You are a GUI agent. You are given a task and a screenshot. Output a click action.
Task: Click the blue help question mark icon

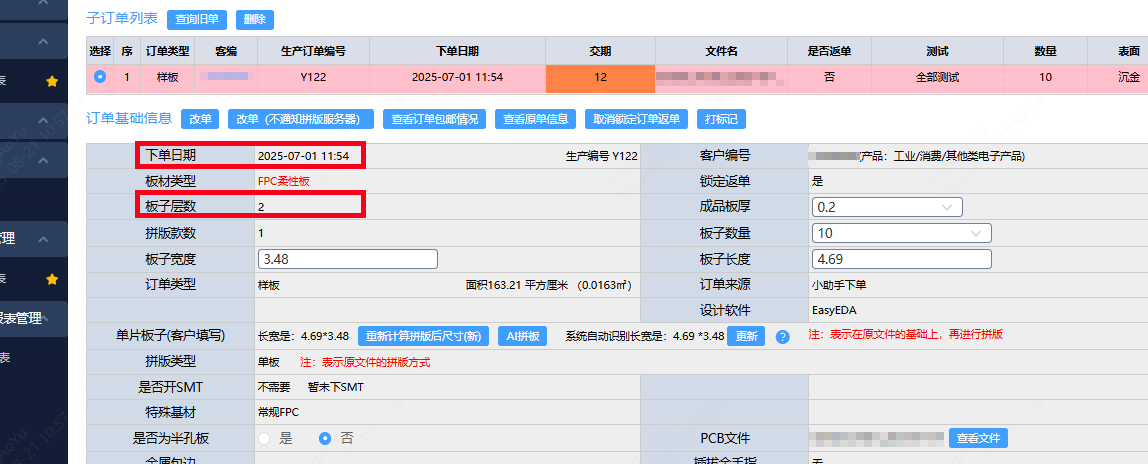[783, 337]
